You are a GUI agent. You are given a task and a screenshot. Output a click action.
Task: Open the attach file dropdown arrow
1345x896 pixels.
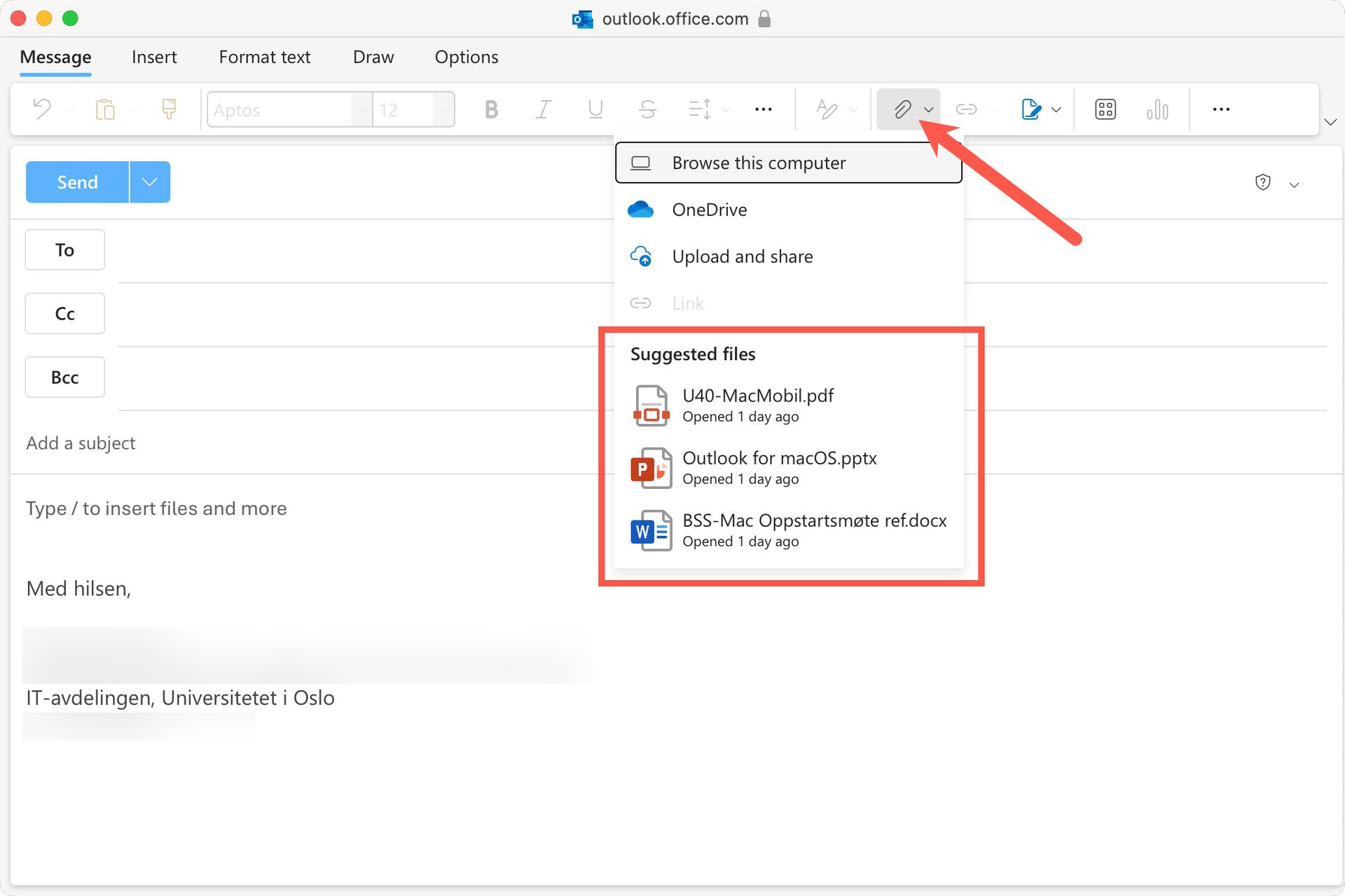(x=929, y=110)
